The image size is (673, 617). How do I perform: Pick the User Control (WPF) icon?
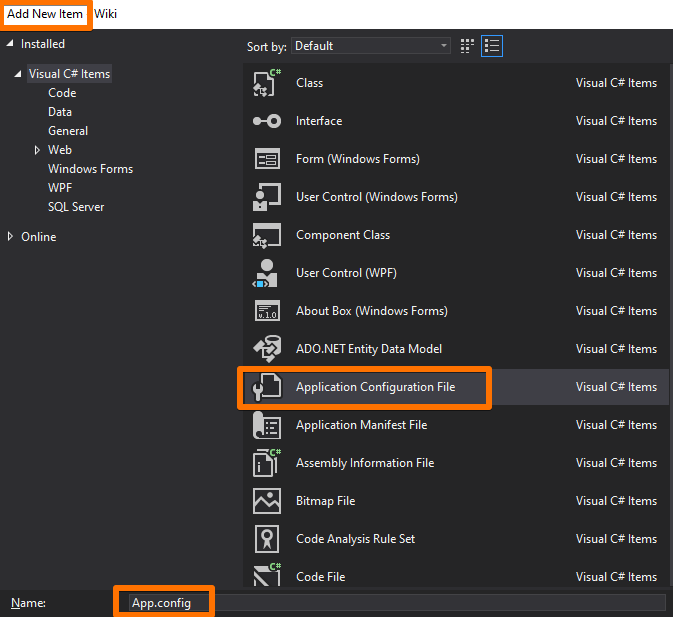[266, 273]
